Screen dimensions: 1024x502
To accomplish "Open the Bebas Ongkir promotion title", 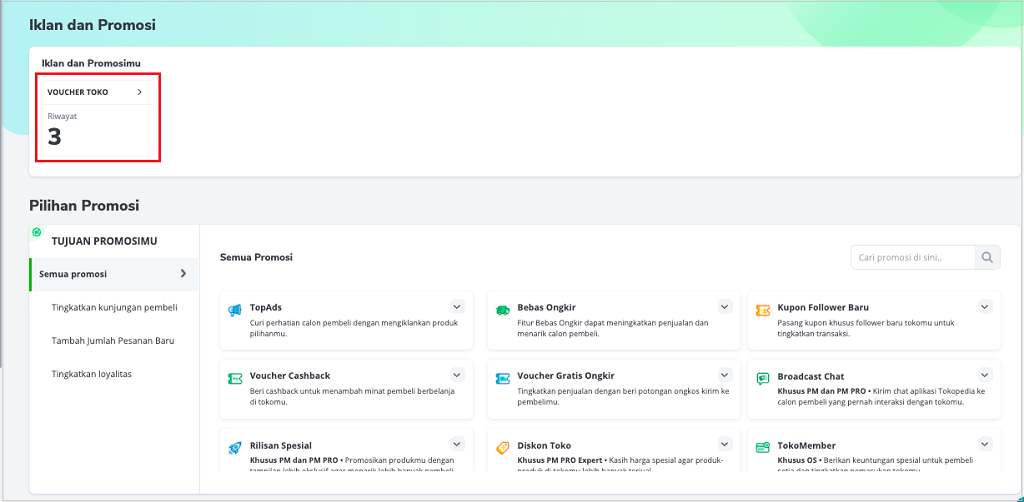I will (x=547, y=307).
